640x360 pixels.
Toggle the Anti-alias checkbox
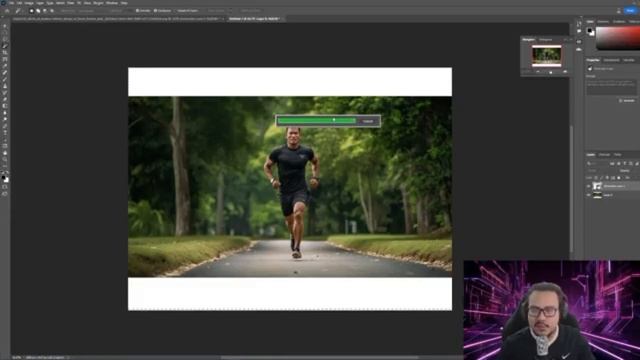(137, 11)
